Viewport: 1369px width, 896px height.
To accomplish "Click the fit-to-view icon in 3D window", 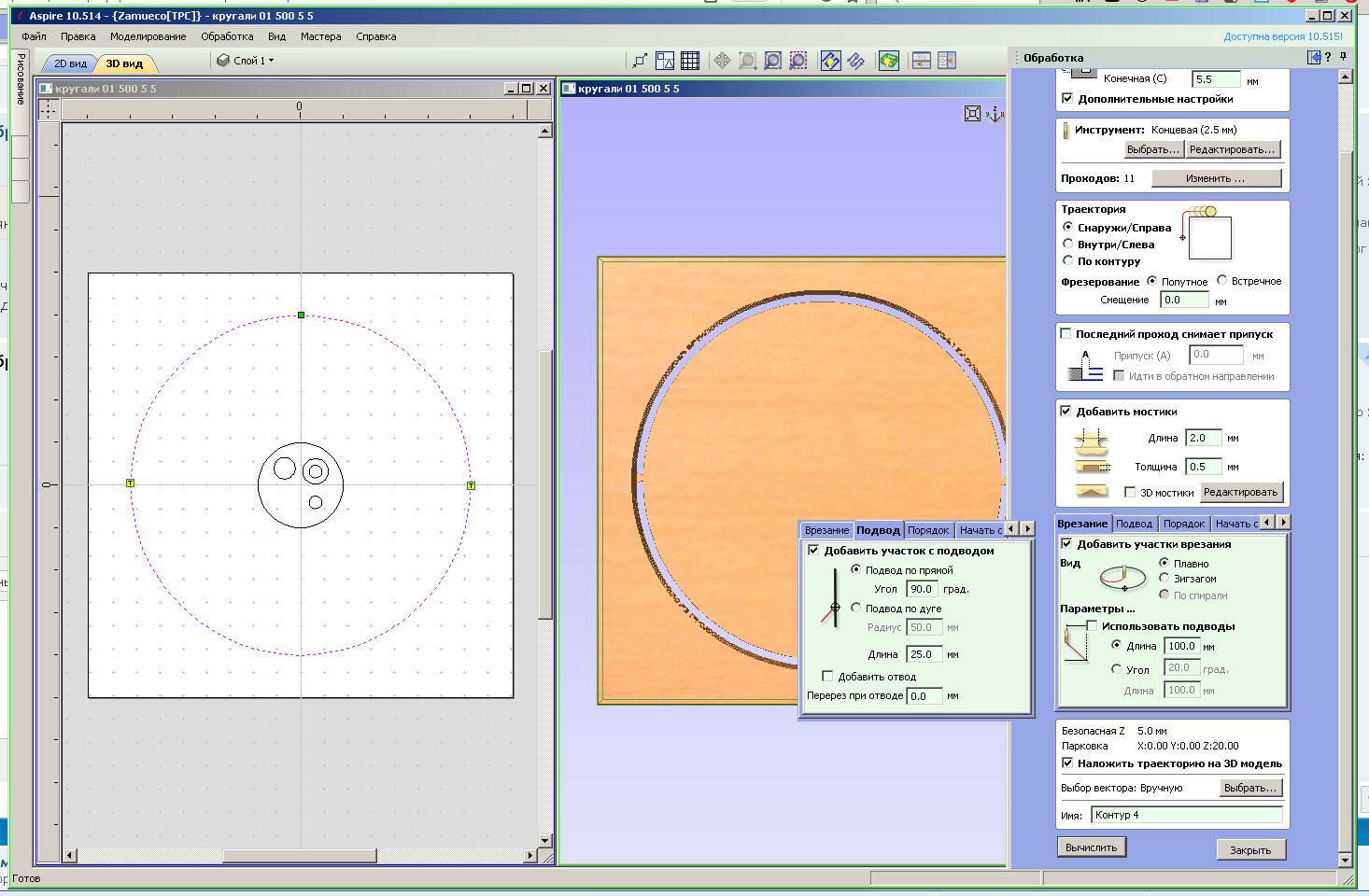I will tap(972, 114).
